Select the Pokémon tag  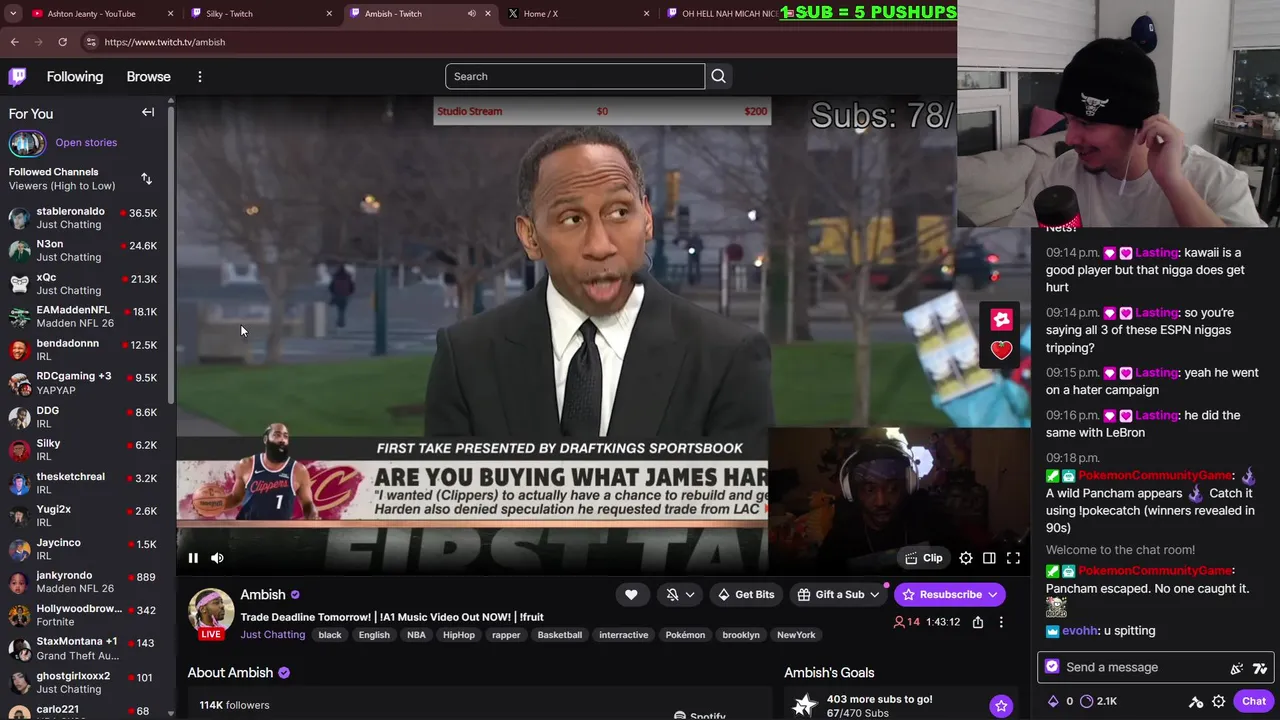coord(685,635)
